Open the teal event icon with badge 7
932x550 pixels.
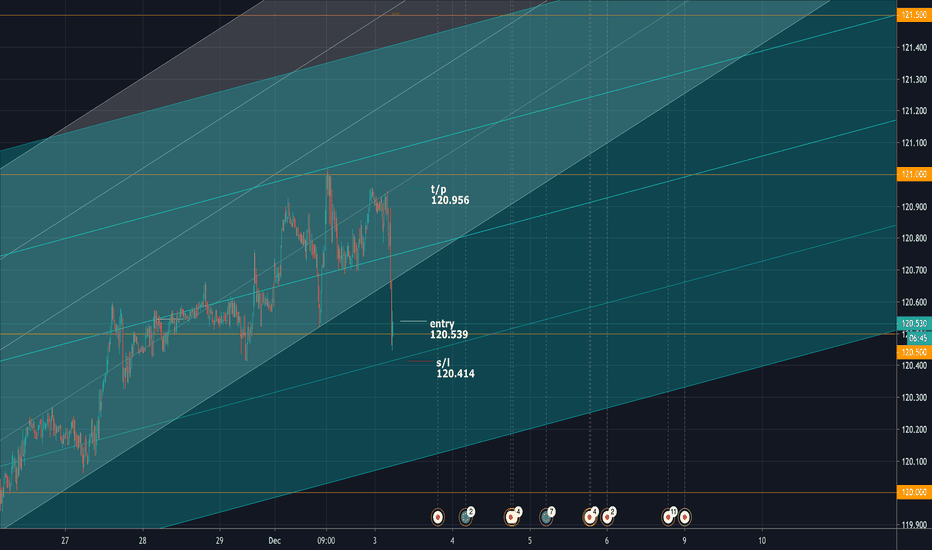(546, 517)
